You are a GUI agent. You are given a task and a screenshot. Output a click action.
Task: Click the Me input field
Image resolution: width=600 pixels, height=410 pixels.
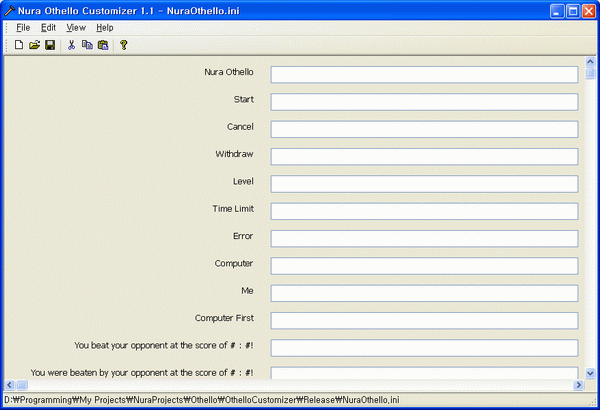tap(424, 293)
